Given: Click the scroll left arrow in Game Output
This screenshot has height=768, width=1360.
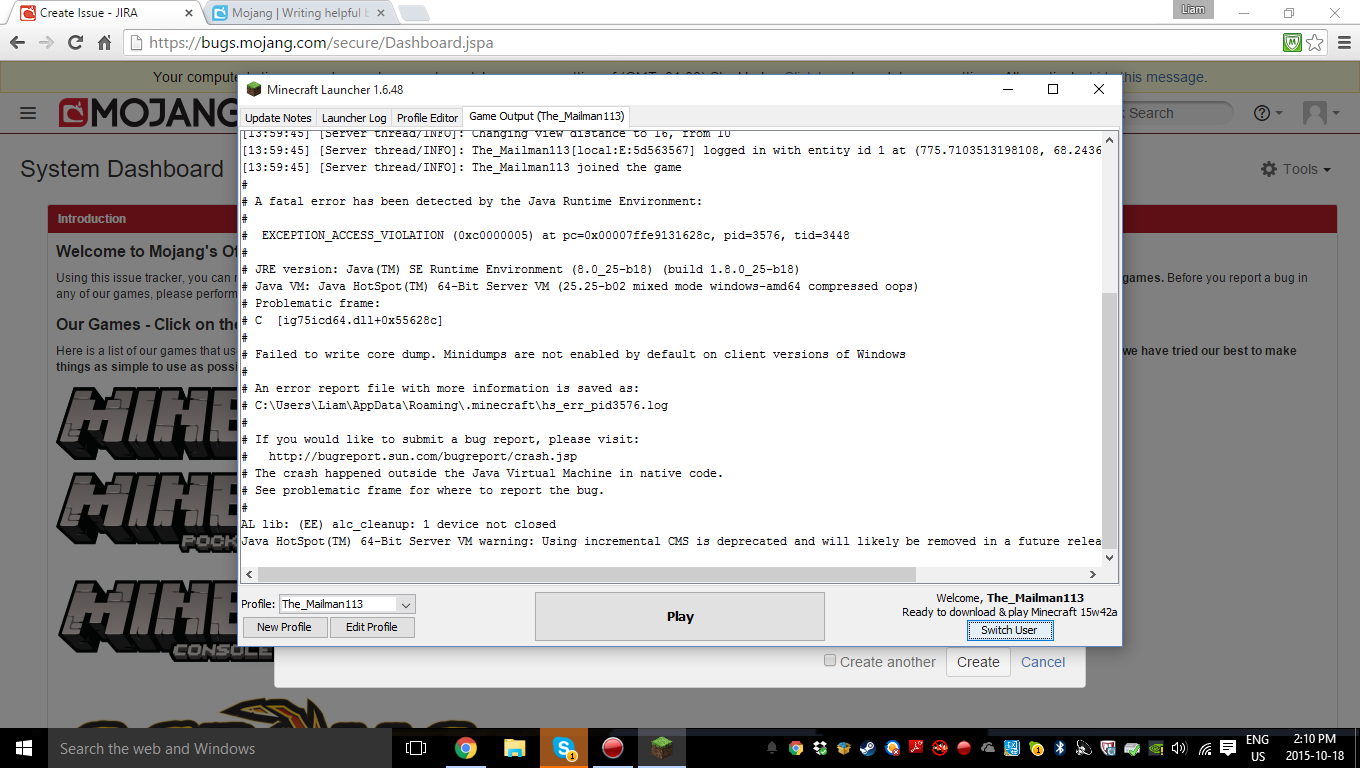Looking at the screenshot, I should [248, 574].
